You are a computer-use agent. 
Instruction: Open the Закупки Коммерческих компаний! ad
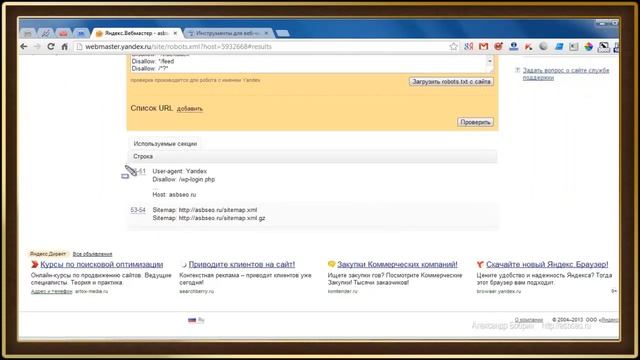[x=397, y=264]
